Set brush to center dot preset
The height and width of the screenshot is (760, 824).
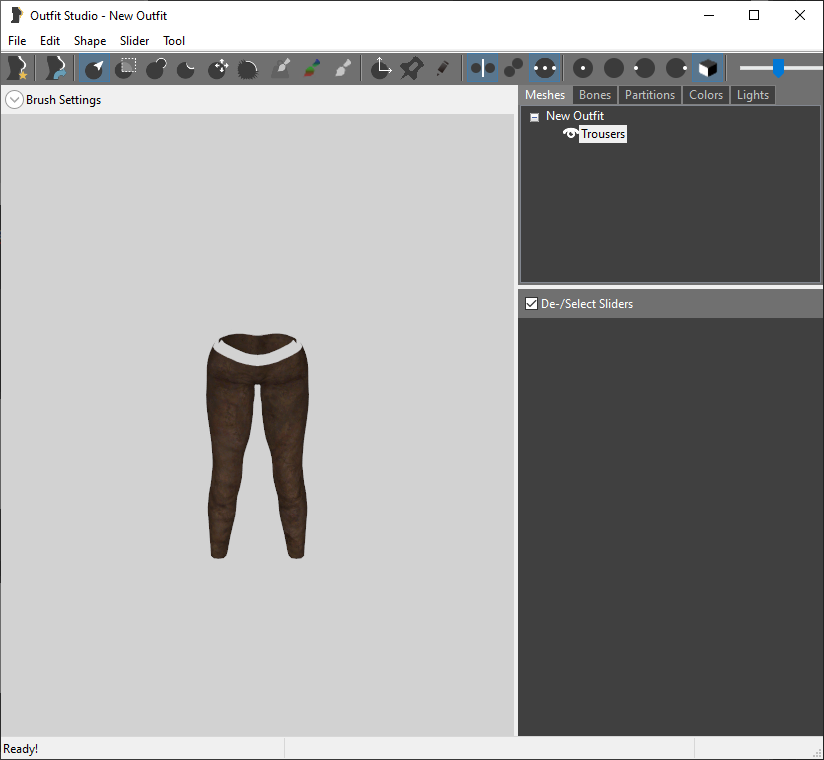[x=583, y=68]
